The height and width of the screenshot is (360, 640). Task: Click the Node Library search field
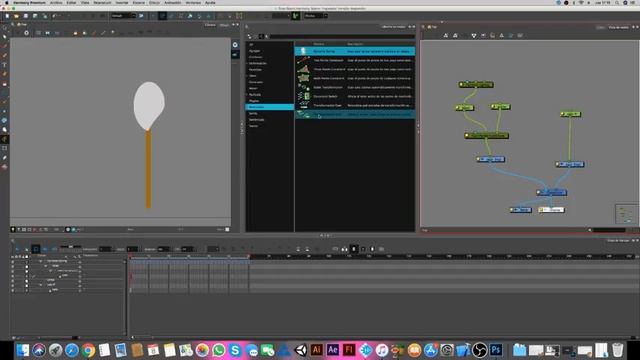pyautogui.click(x=341, y=36)
